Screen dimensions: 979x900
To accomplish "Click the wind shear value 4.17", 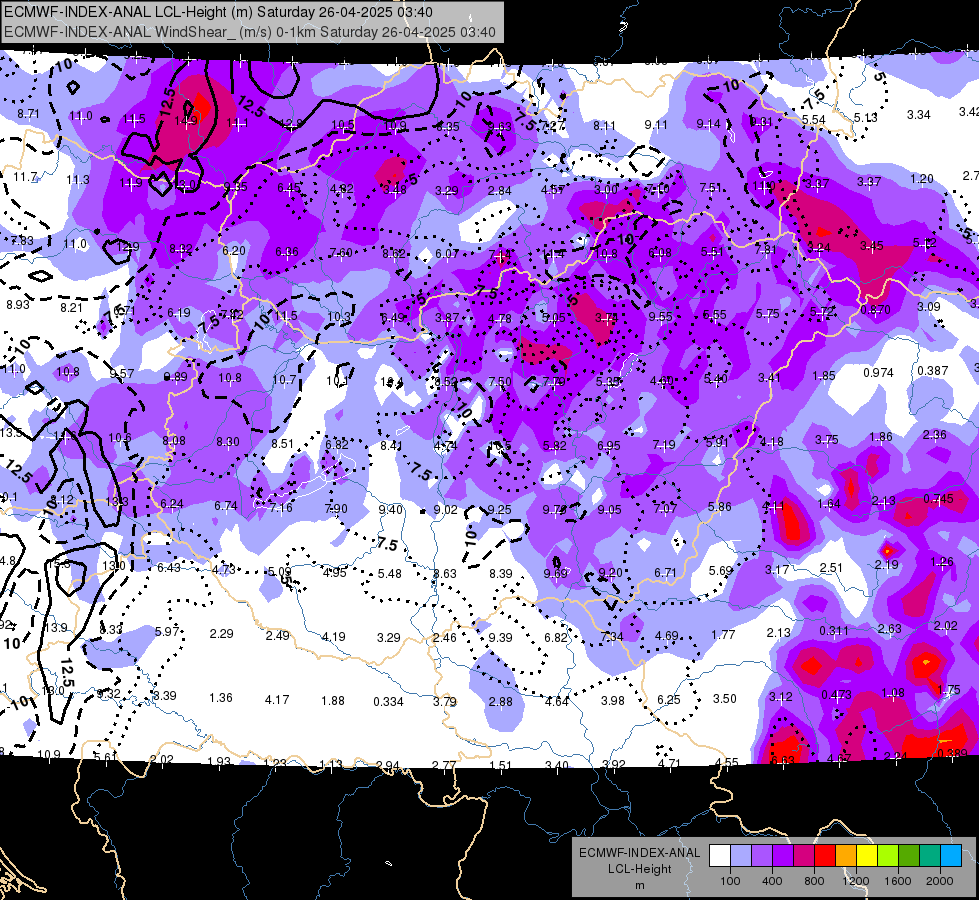I will point(277,700).
